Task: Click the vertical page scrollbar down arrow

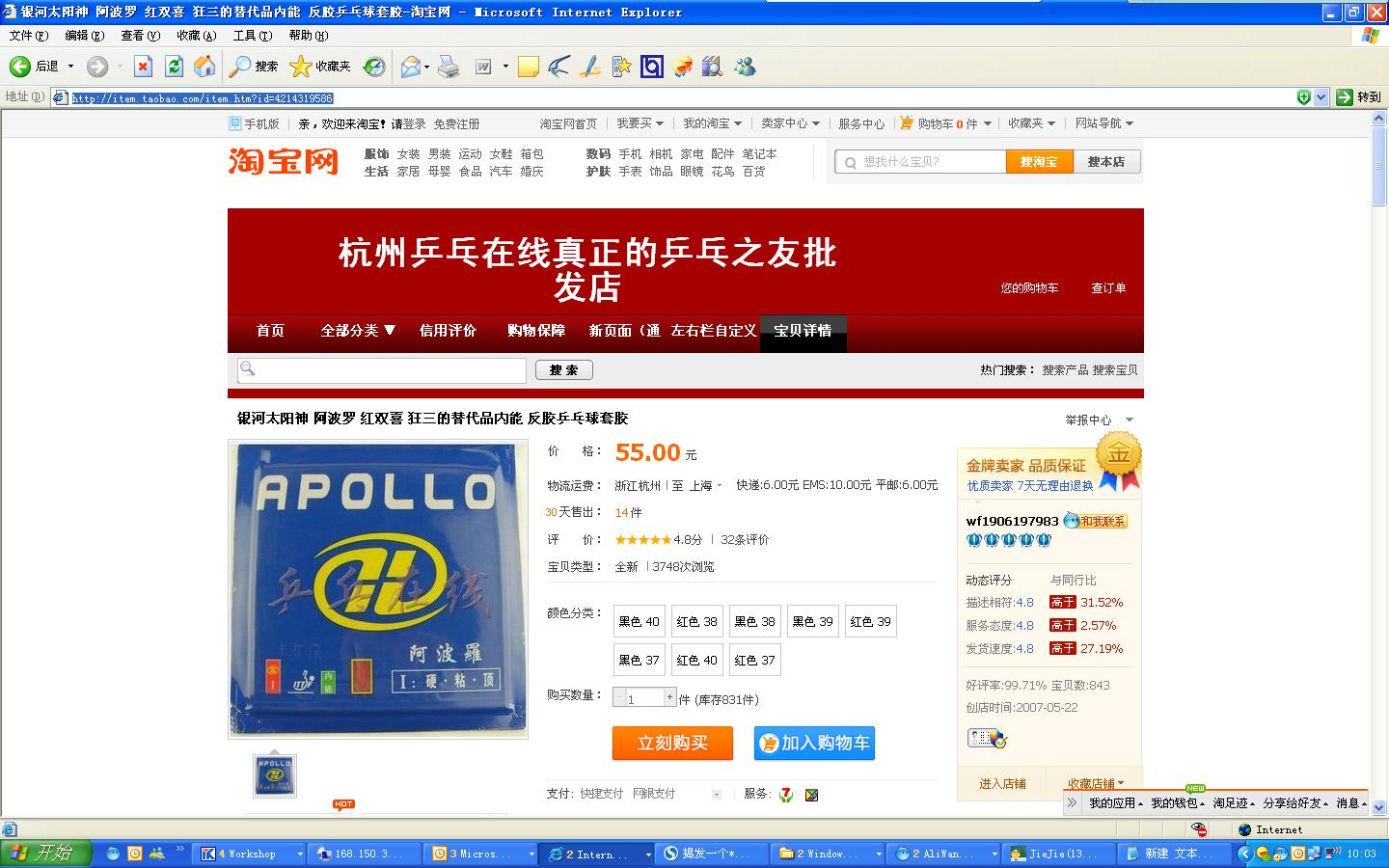Action: (1378, 807)
